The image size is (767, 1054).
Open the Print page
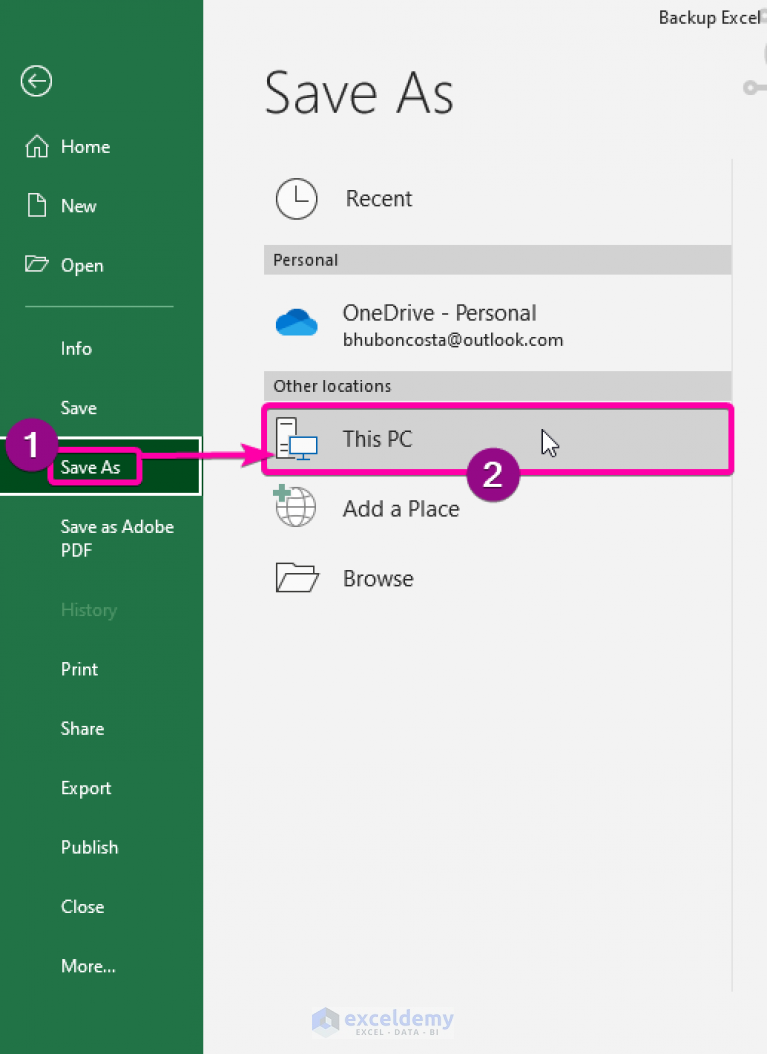79,669
